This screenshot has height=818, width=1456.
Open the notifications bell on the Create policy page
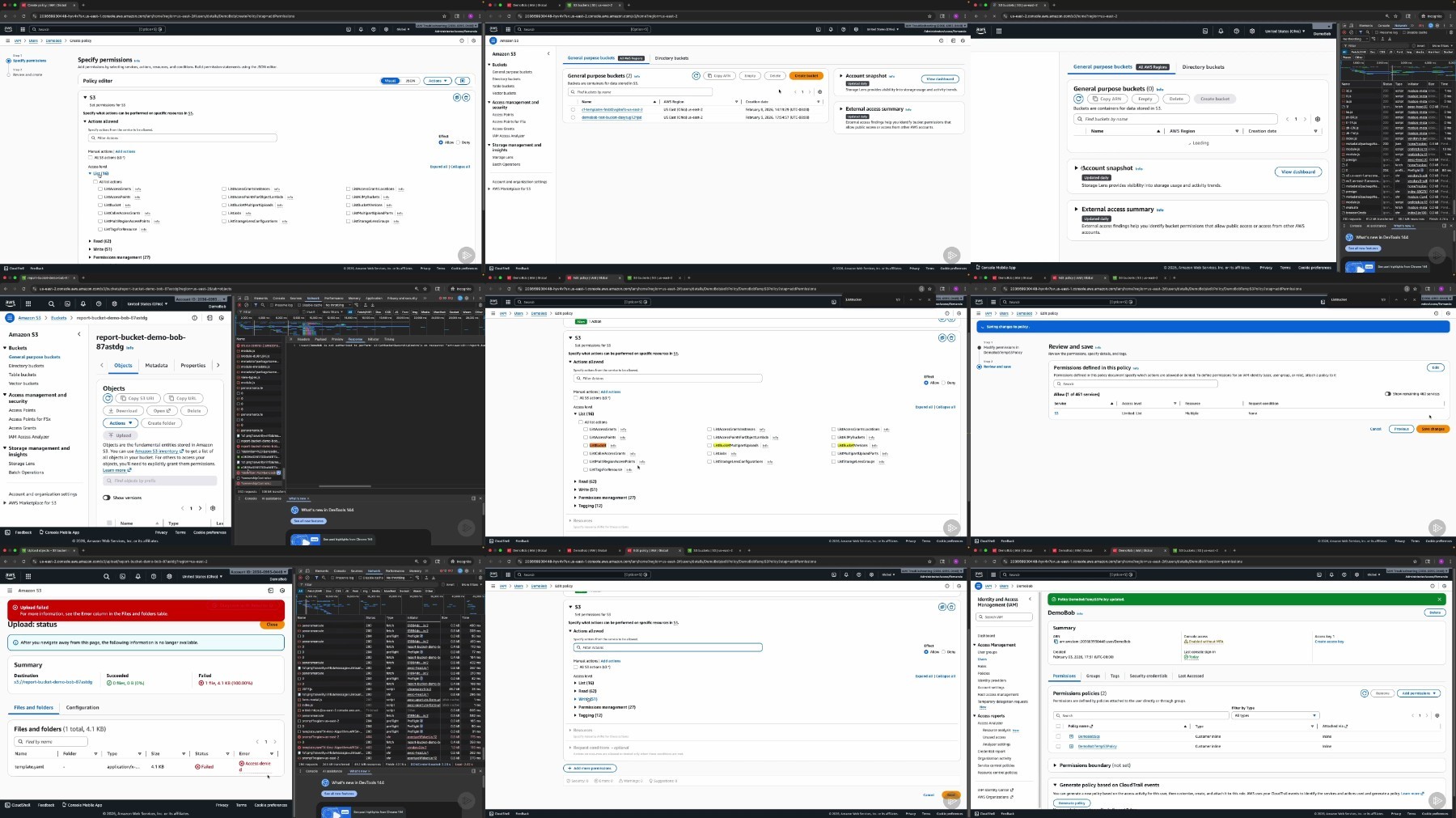[x=361, y=29]
